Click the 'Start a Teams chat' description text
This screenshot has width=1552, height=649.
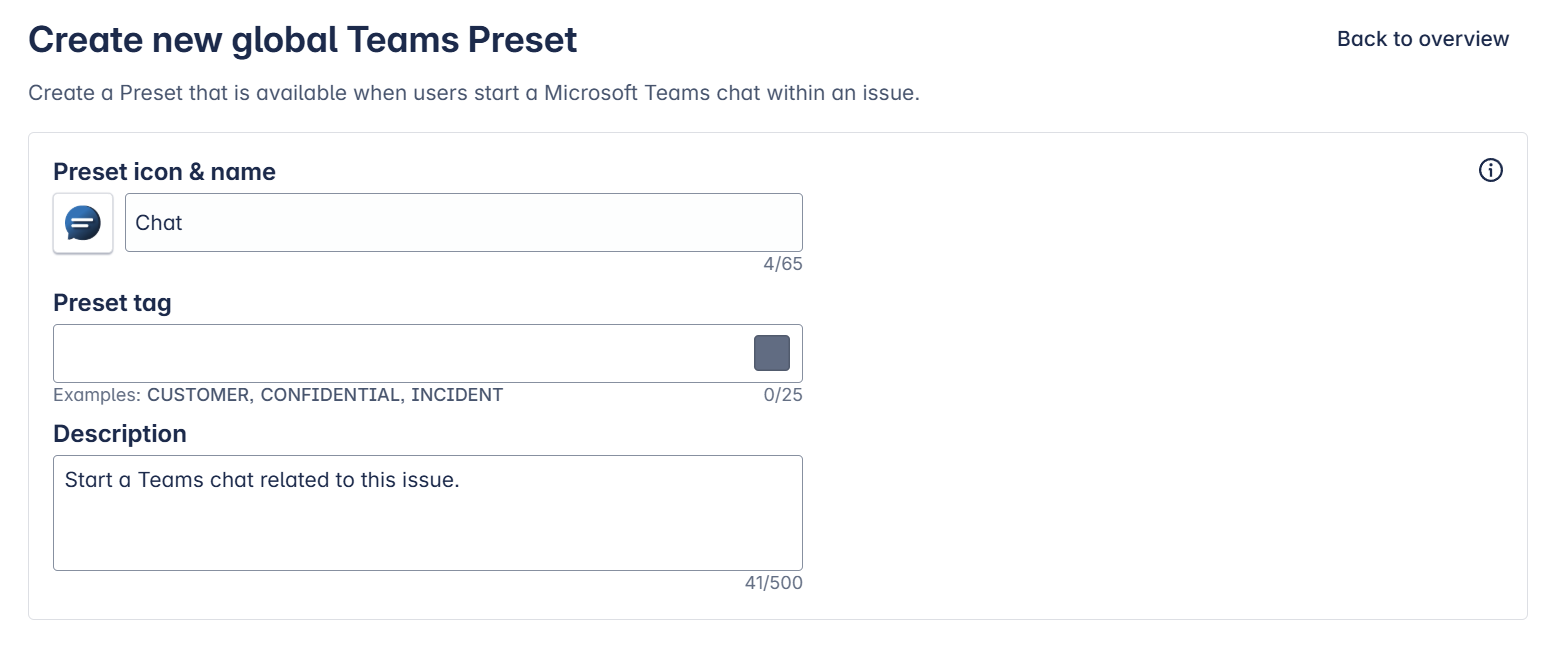[x=261, y=480]
